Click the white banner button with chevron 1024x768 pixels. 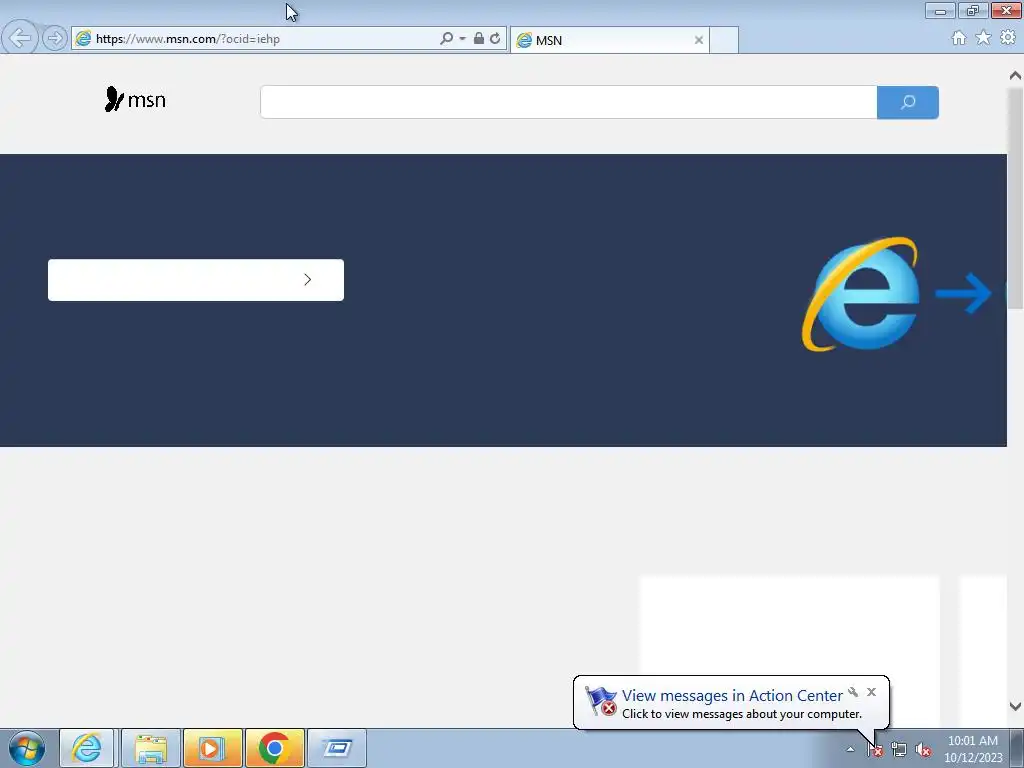click(196, 280)
